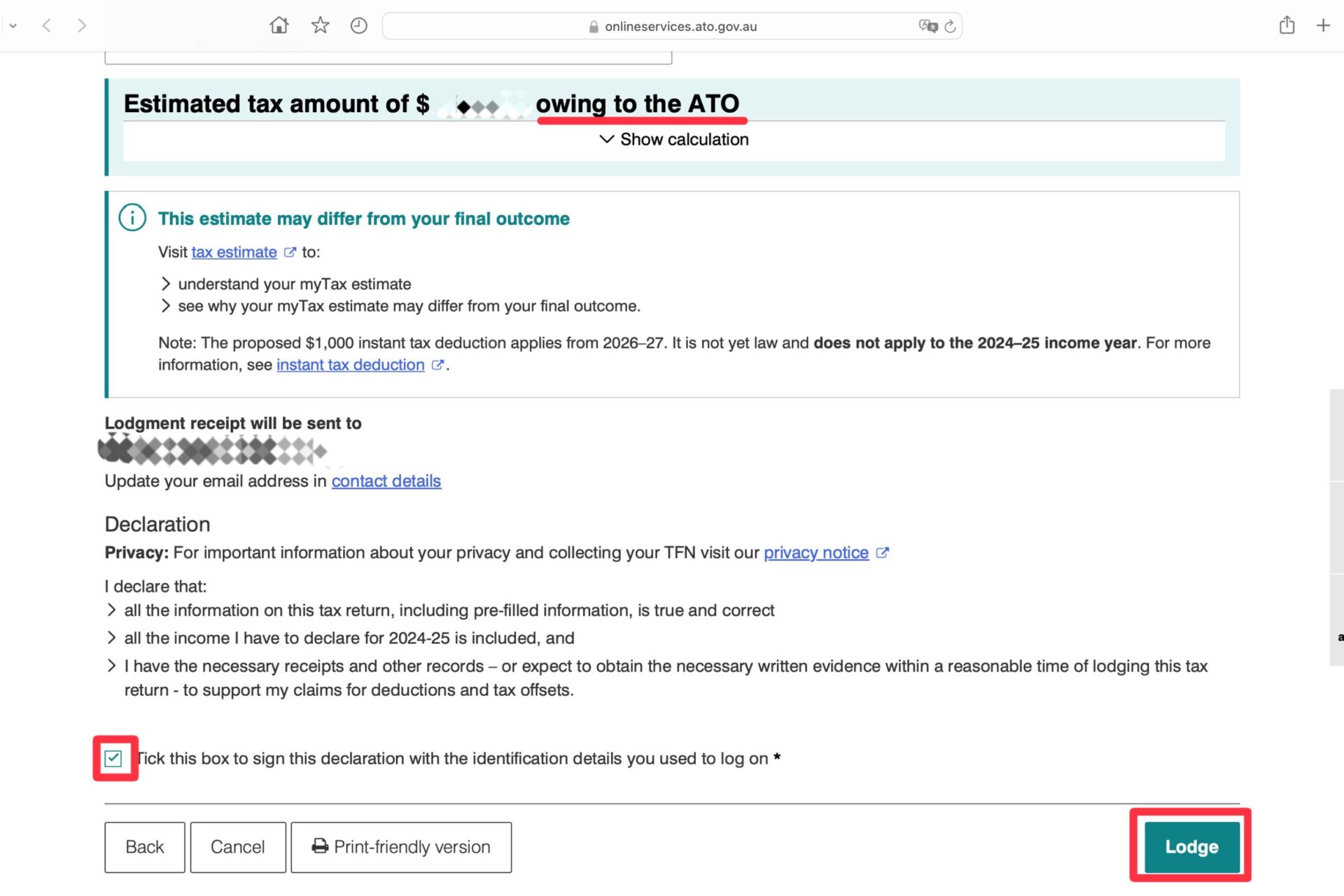The height and width of the screenshot is (896, 1344).
Task: Click the bookmark star icon
Action: [320, 26]
